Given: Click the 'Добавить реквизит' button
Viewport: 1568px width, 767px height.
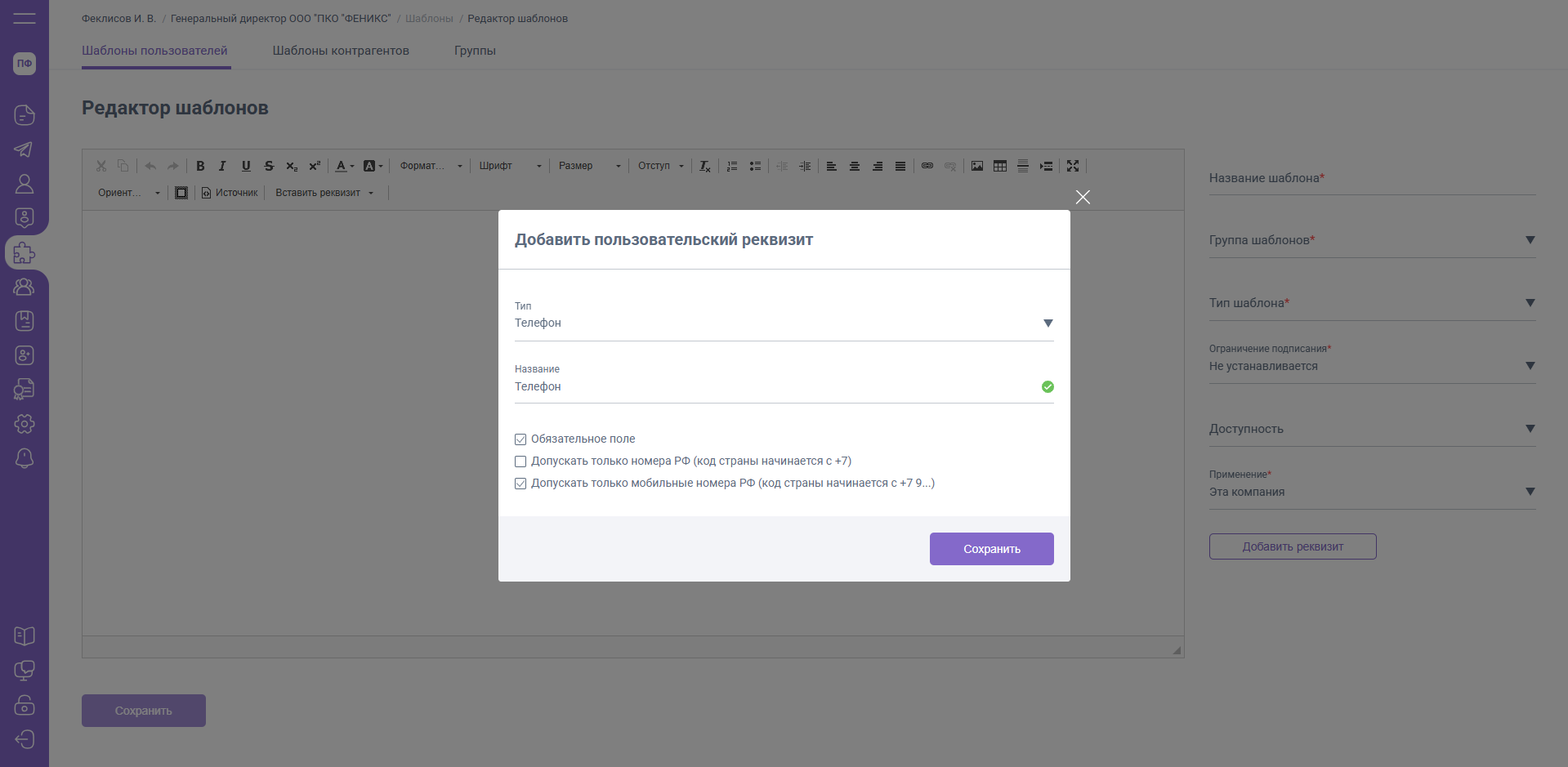Looking at the screenshot, I should (1292, 546).
